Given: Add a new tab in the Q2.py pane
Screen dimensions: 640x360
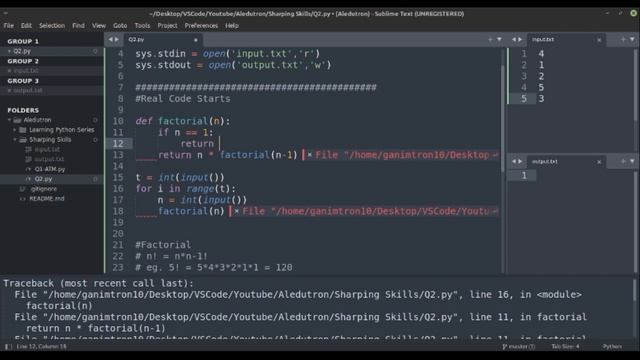Looking at the screenshot, I should pos(490,40).
